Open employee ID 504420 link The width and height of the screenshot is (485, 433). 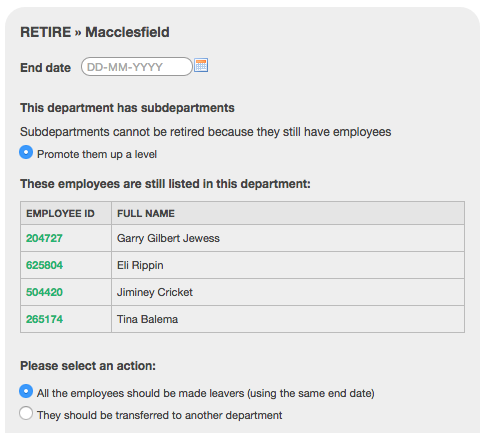coord(44,292)
